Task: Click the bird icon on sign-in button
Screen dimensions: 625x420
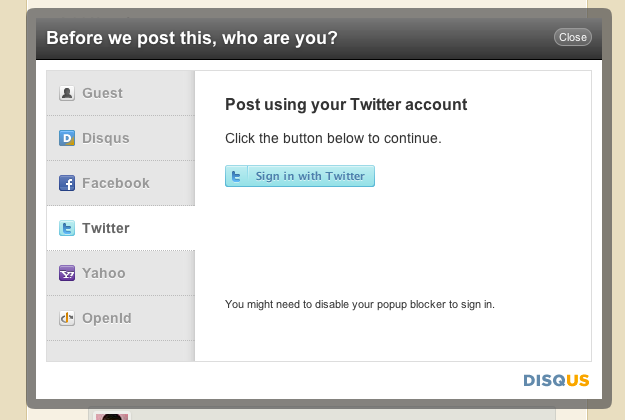Action: [x=237, y=177]
